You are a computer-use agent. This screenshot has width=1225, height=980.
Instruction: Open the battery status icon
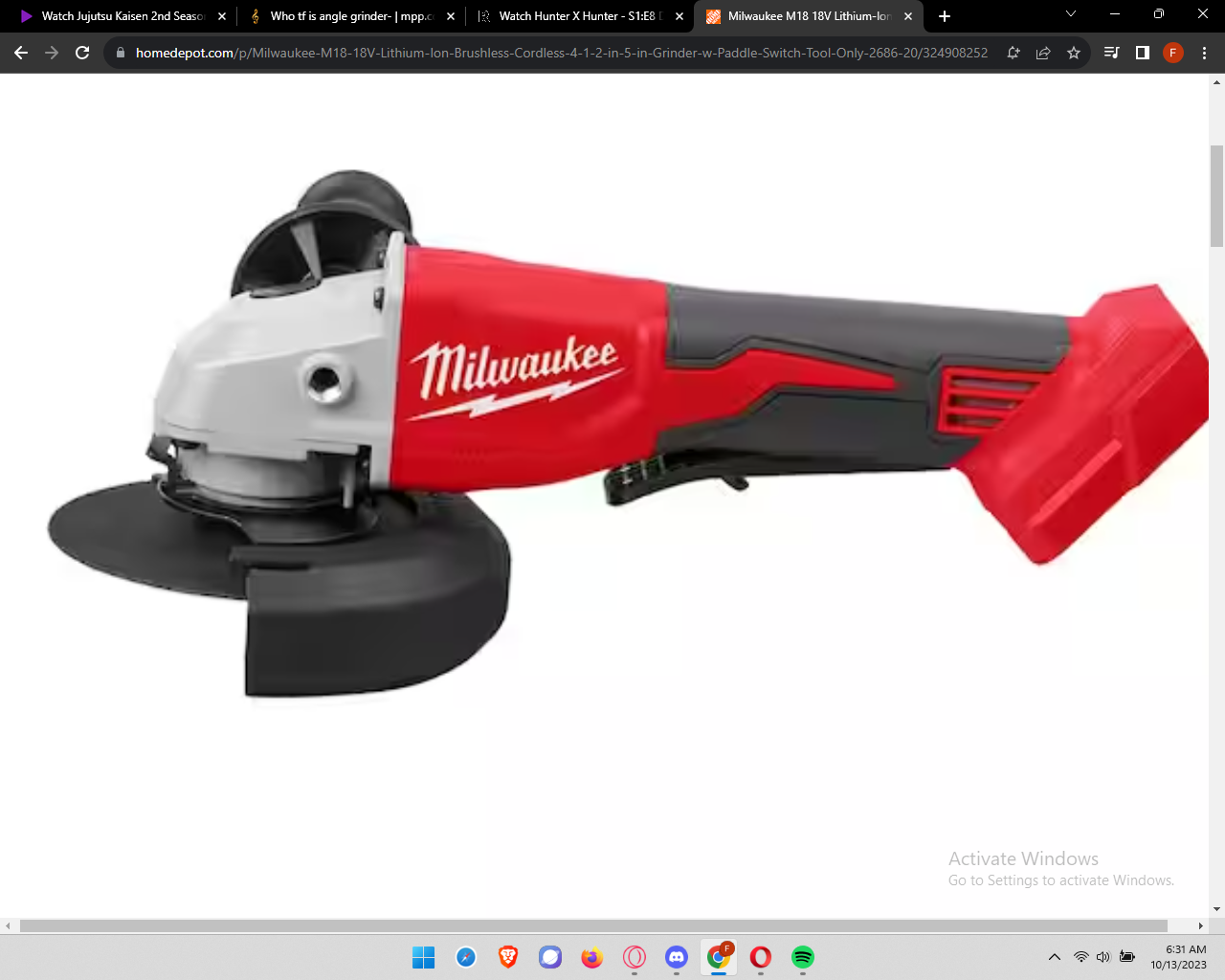(1127, 957)
